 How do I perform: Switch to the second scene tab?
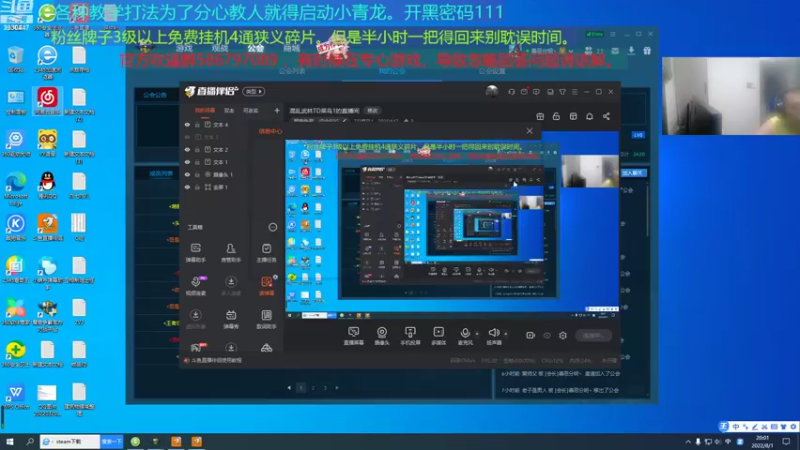229,110
